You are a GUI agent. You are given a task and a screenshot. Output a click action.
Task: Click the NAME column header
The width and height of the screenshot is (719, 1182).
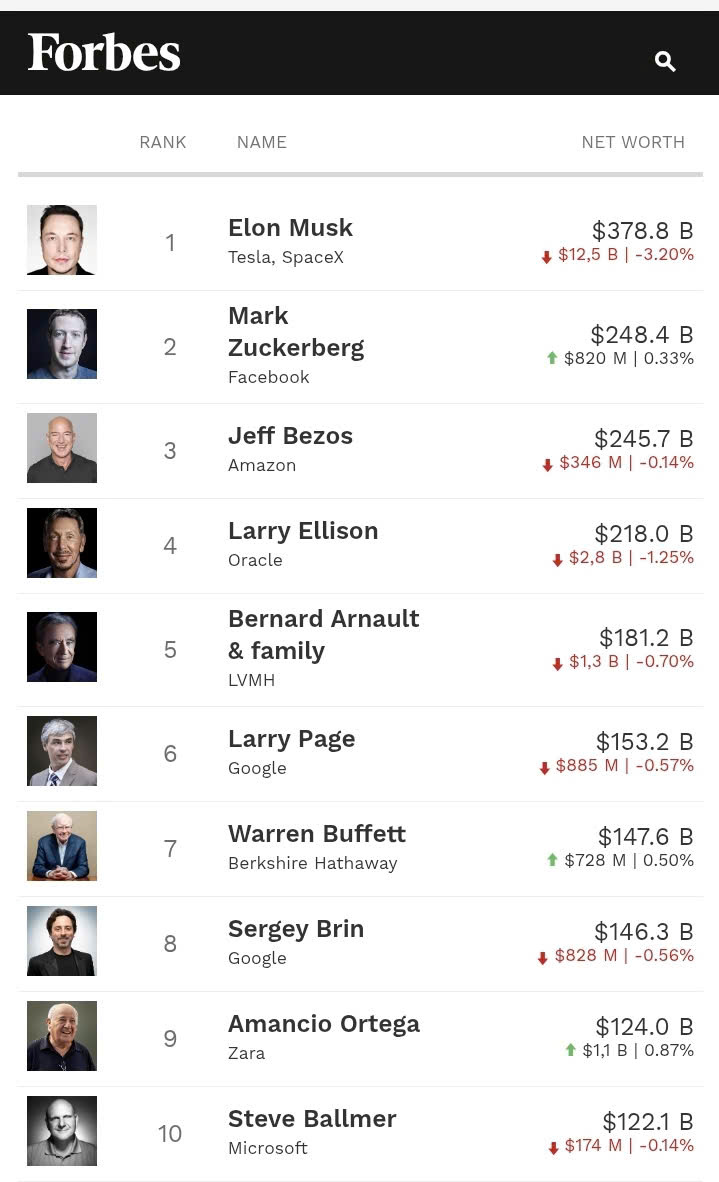tap(261, 142)
